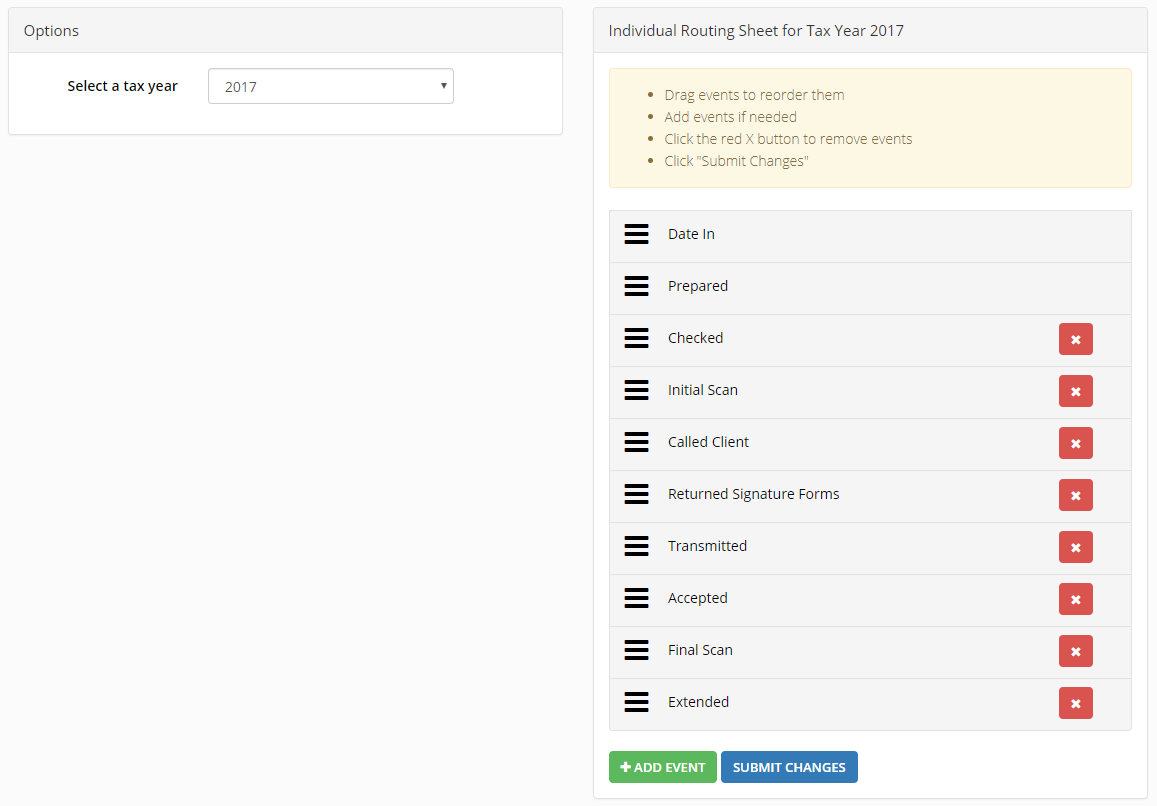Delete the Extended event
This screenshot has height=806, width=1157.
coord(1075,703)
